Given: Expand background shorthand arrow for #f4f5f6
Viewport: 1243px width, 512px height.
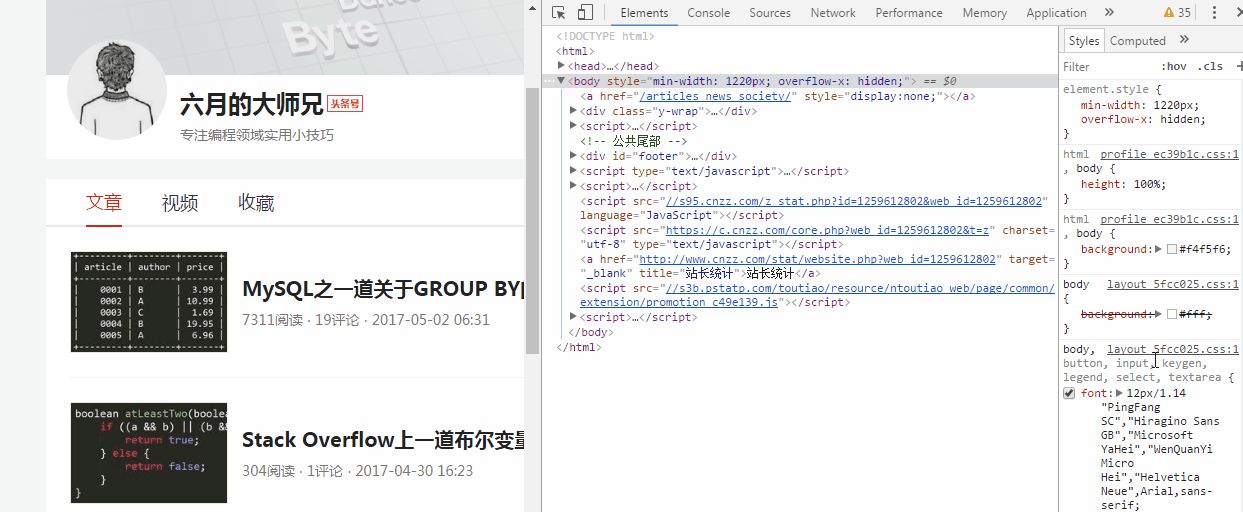Looking at the screenshot, I should coord(1159,249).
